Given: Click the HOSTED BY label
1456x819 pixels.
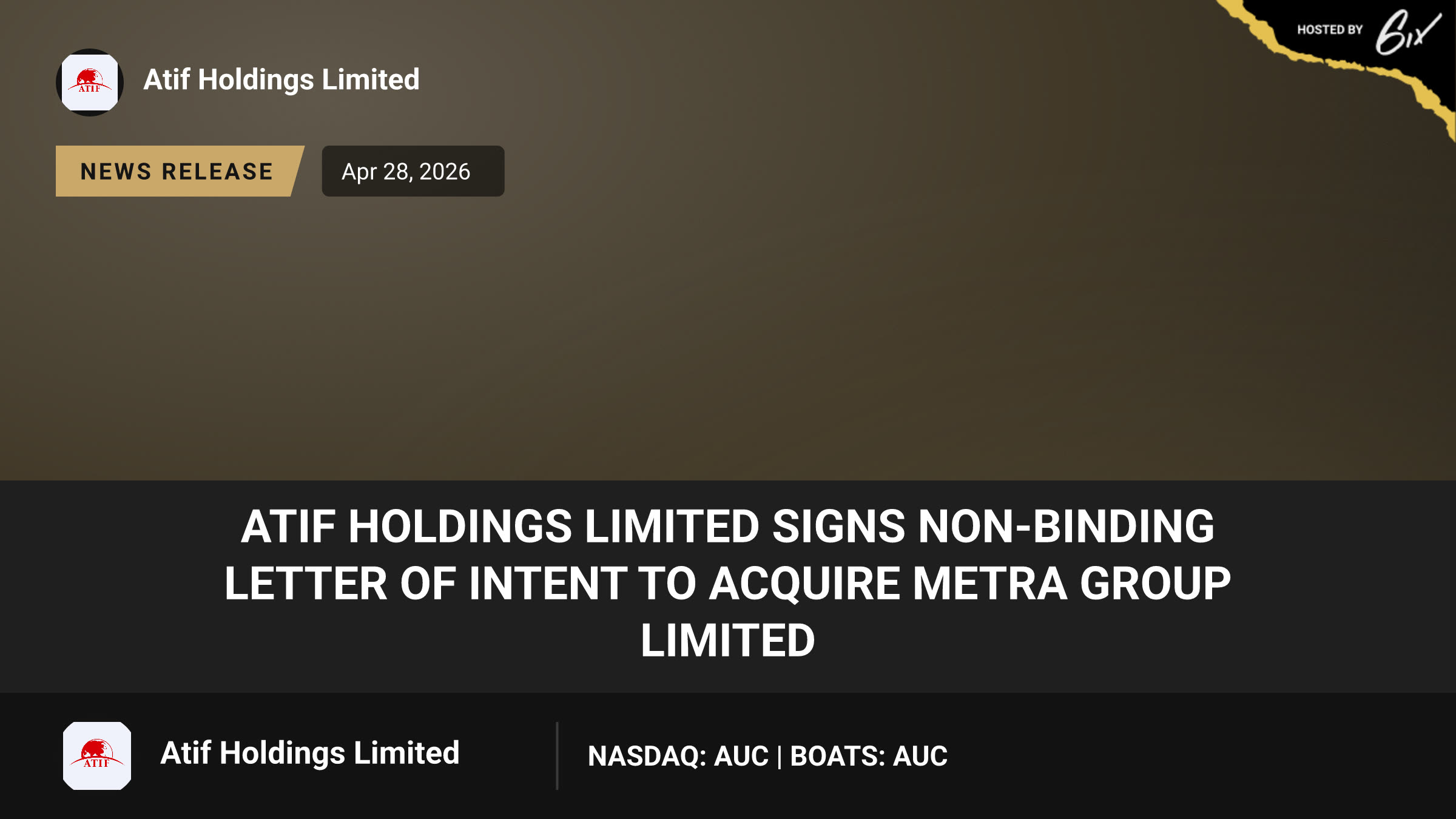Looking at the screenshot, I should tap(1330, 30).
